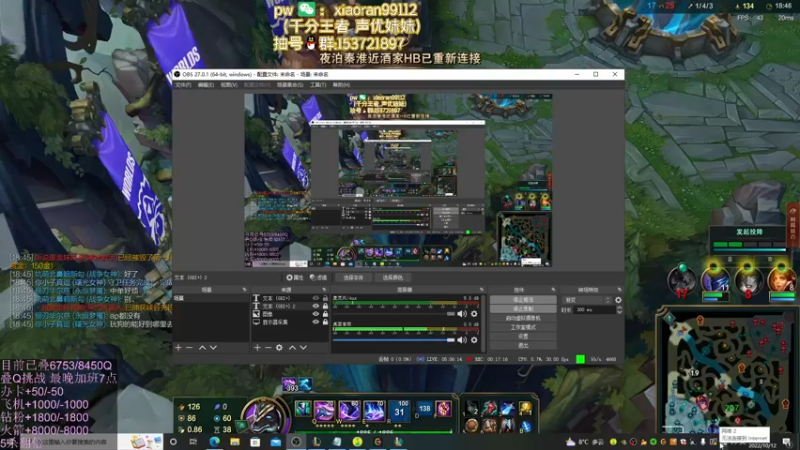800x450 pixels.
Task: Use the red item in inventory slot 2
Action: coord(489,408)
